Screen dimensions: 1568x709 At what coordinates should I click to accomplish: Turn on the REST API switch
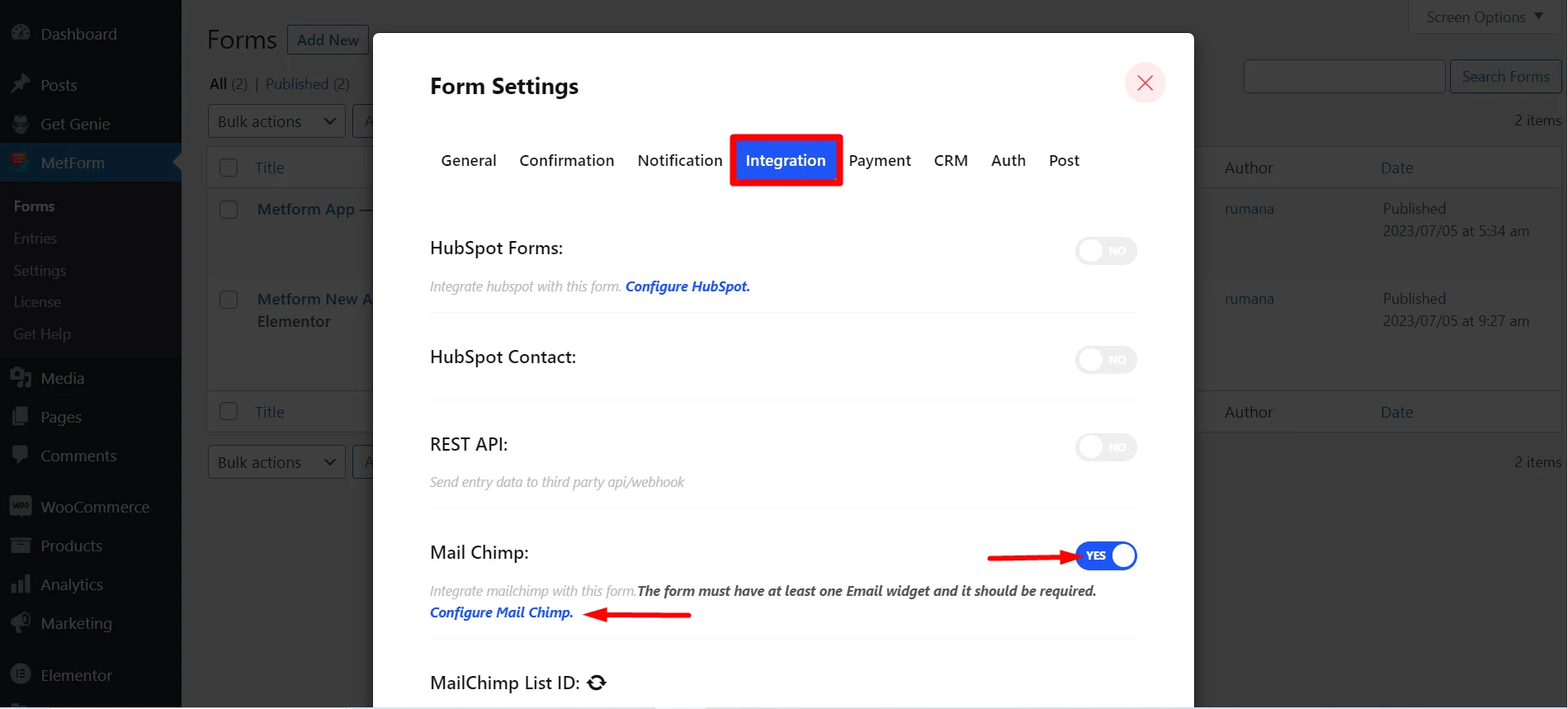coord(1105,447)
